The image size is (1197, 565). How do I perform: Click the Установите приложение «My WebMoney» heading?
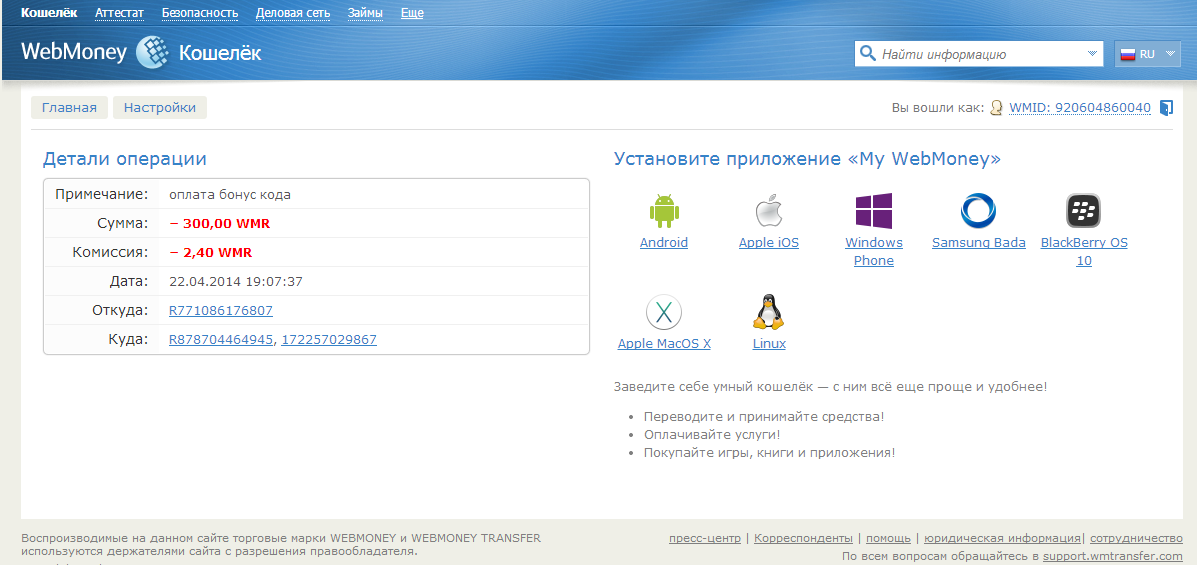(x=808, y=159)
